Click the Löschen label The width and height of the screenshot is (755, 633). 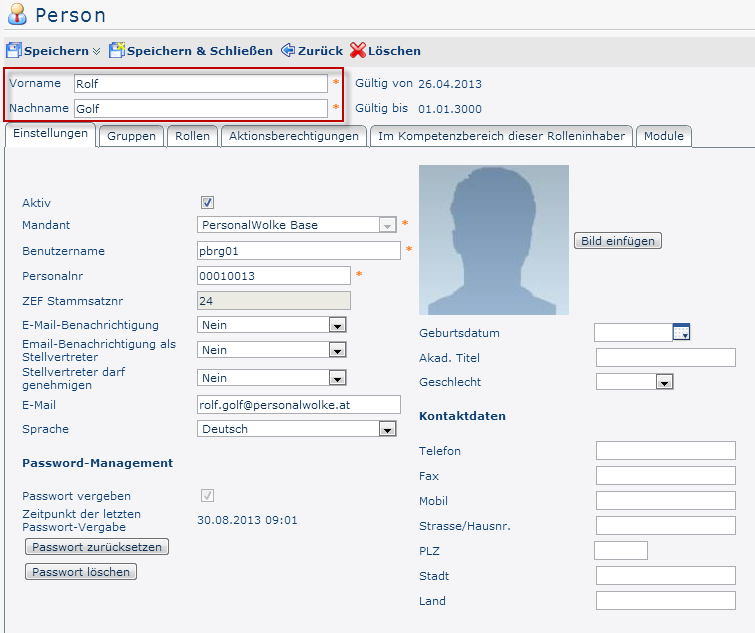[x=394, y=51]
